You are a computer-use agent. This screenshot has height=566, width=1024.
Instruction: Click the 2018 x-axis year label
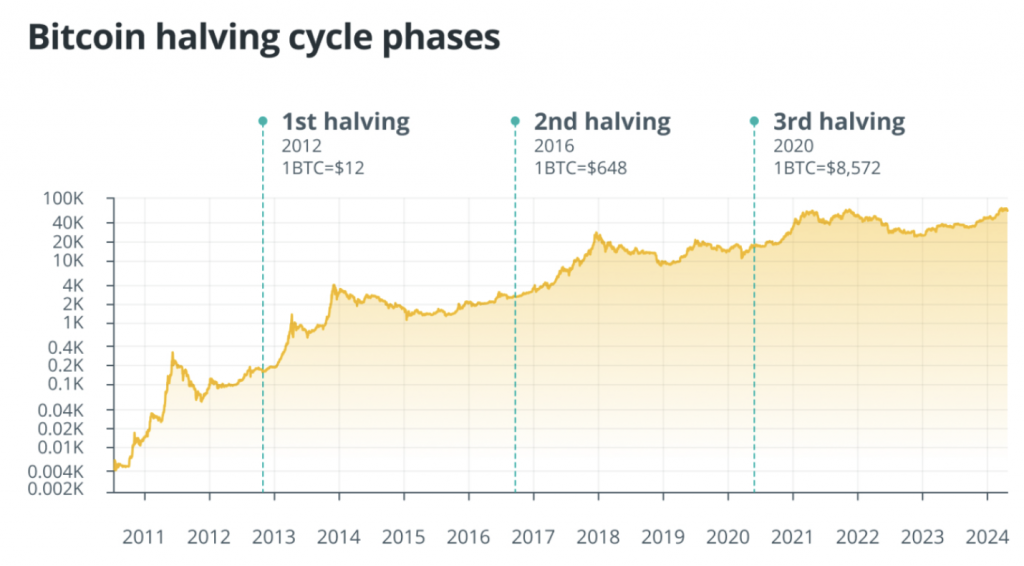point(598,537)
